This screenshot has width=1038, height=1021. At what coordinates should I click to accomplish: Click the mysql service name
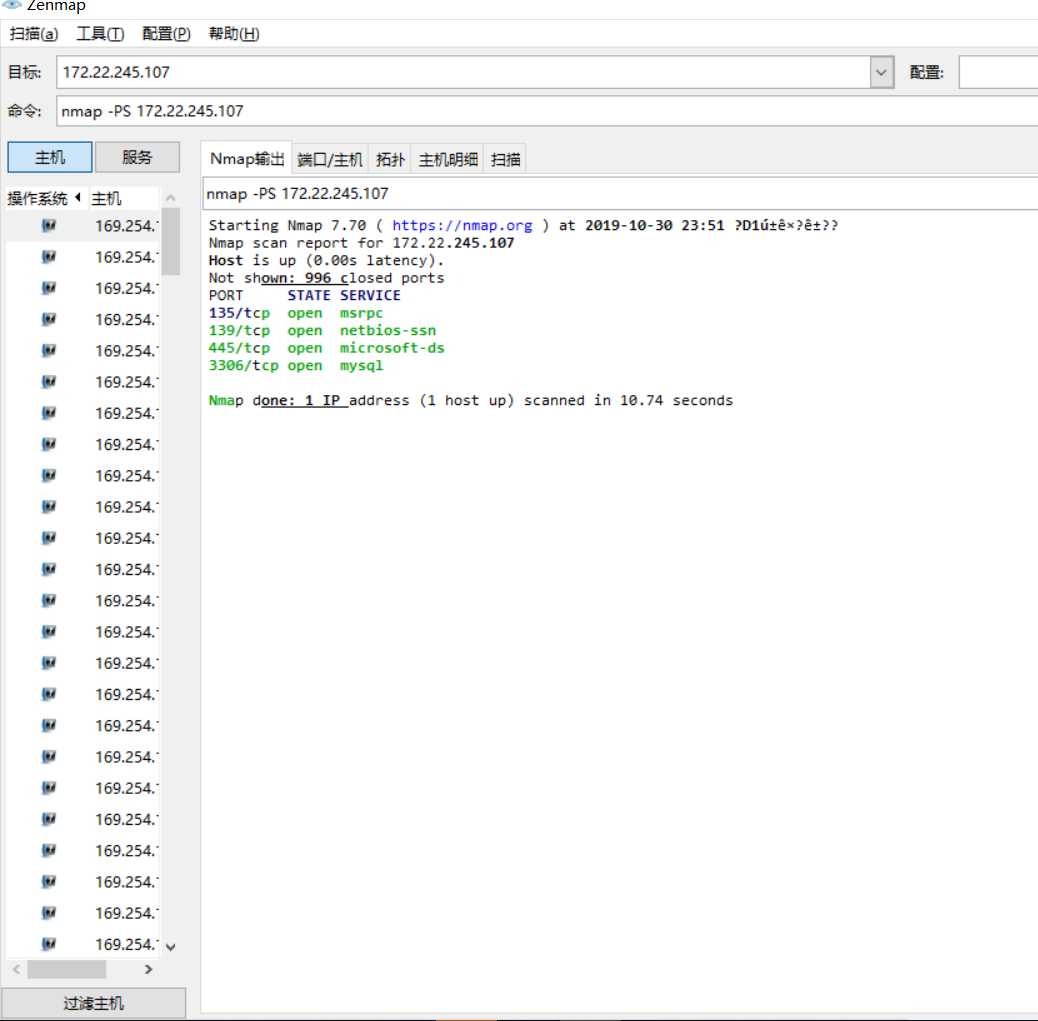pyautogui.click(x=361, y=365)
